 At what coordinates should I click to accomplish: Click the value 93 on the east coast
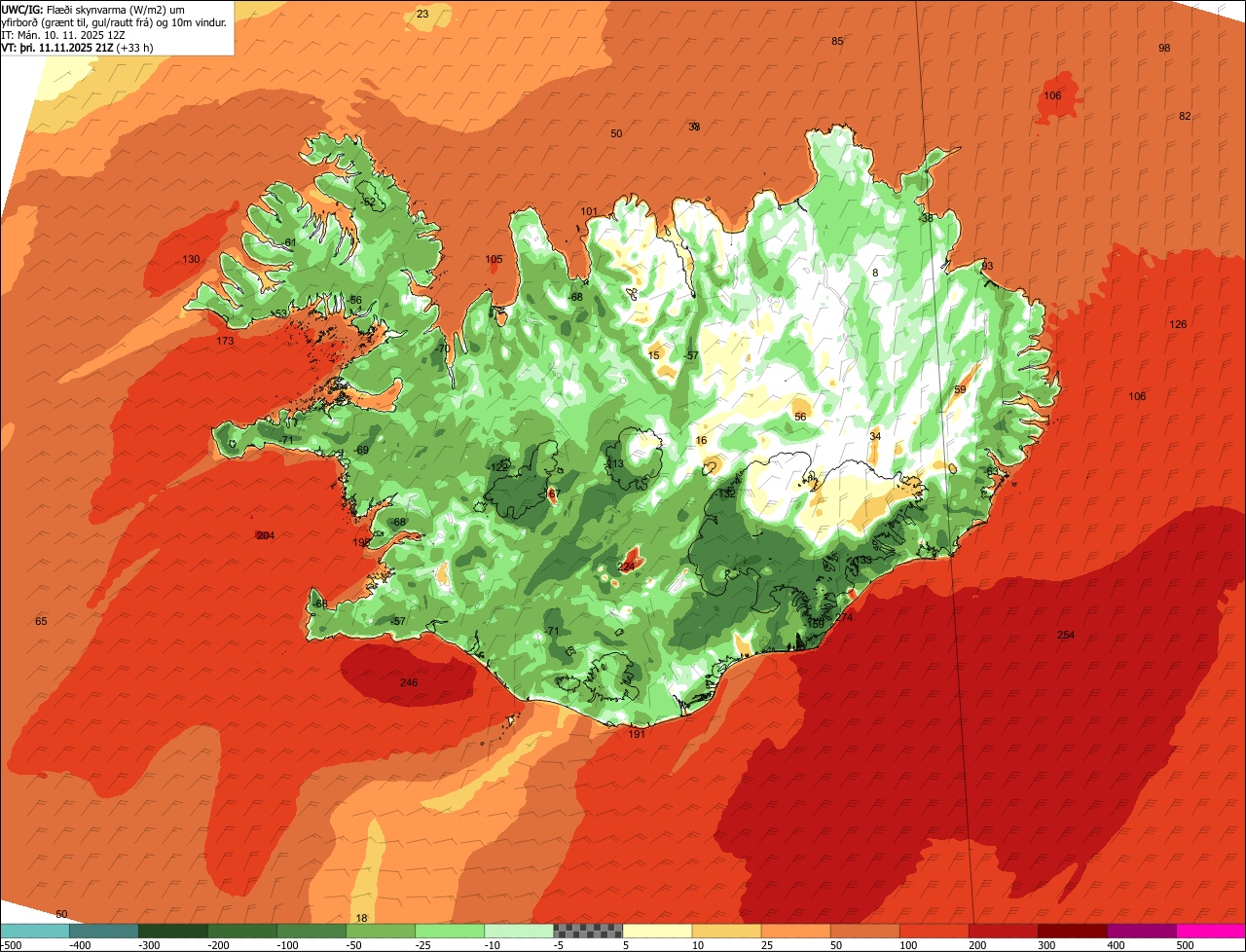point(987,266)
